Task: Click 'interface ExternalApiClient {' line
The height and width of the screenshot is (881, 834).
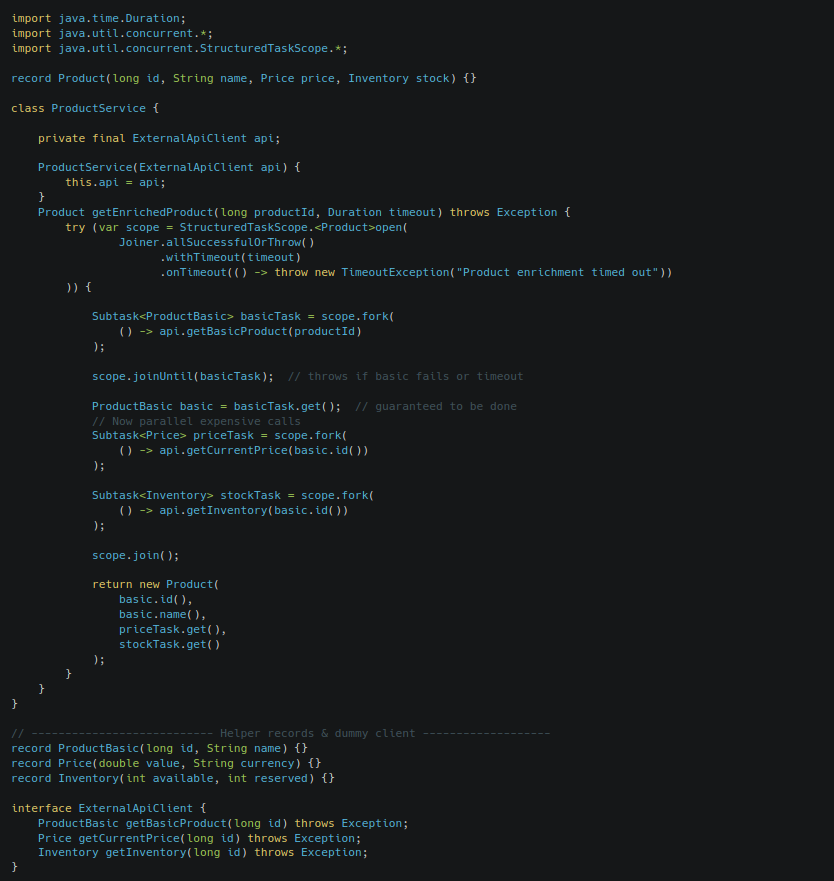Action: [x=108, y=809]
